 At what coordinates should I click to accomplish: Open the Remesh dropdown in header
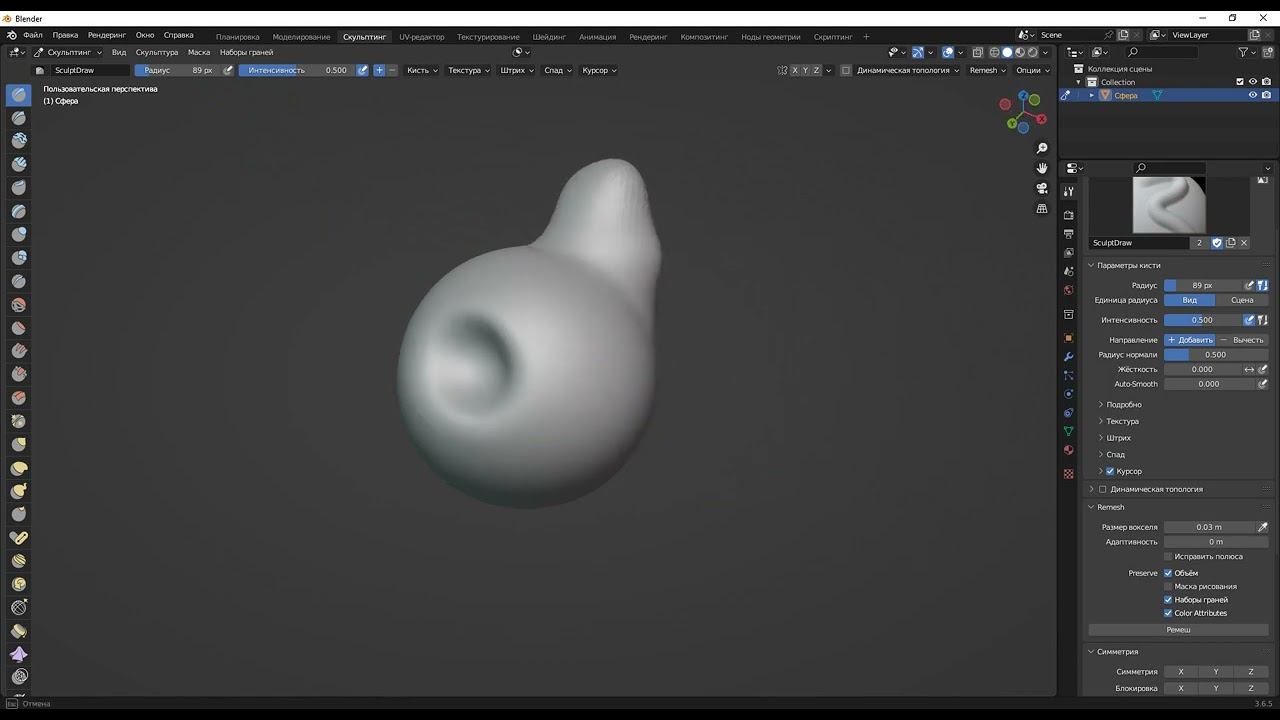[987, 70]
